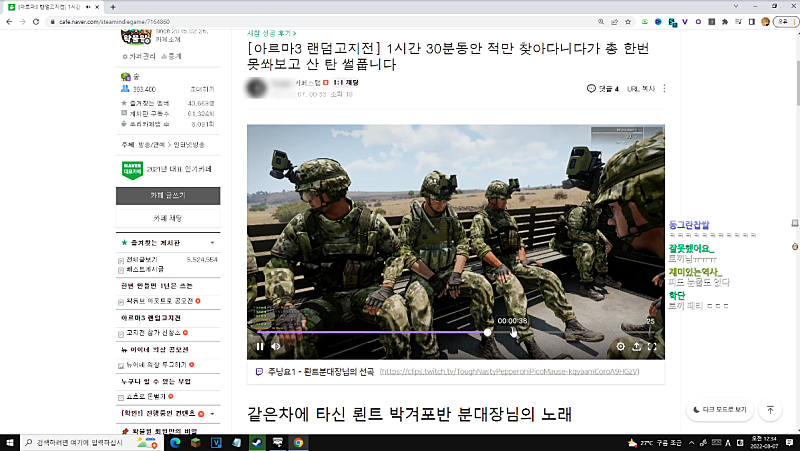Open the 유튜브 이벤트 공모전 board
This screenshot has height=451, width=800.
[160, 301]
